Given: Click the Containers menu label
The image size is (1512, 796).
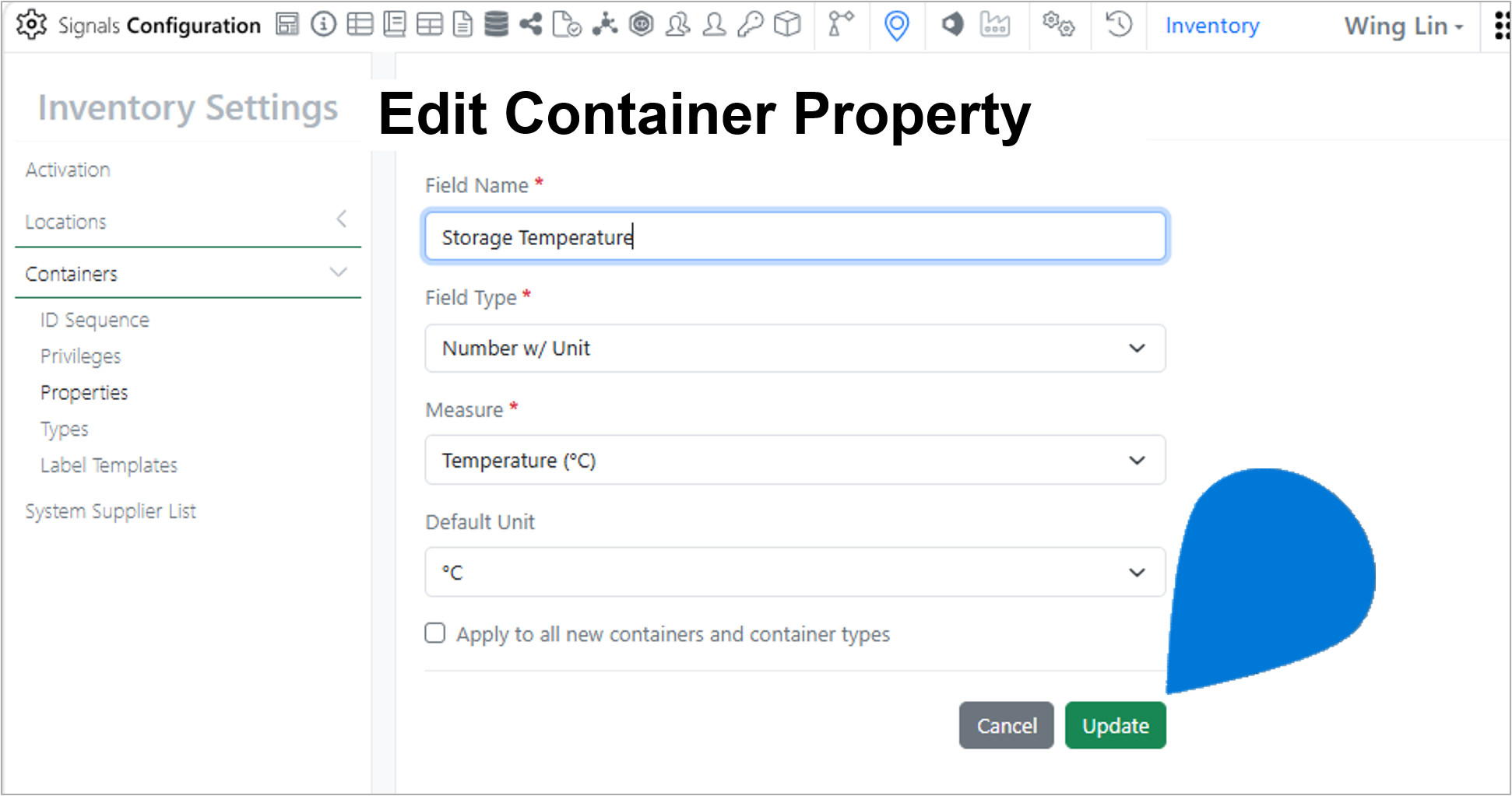Looking at the screenshot, I should [x=71, y=274].
